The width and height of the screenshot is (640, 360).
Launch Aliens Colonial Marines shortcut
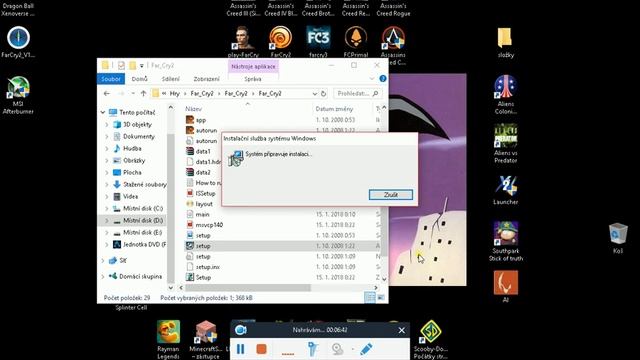(x=505, y=95)
